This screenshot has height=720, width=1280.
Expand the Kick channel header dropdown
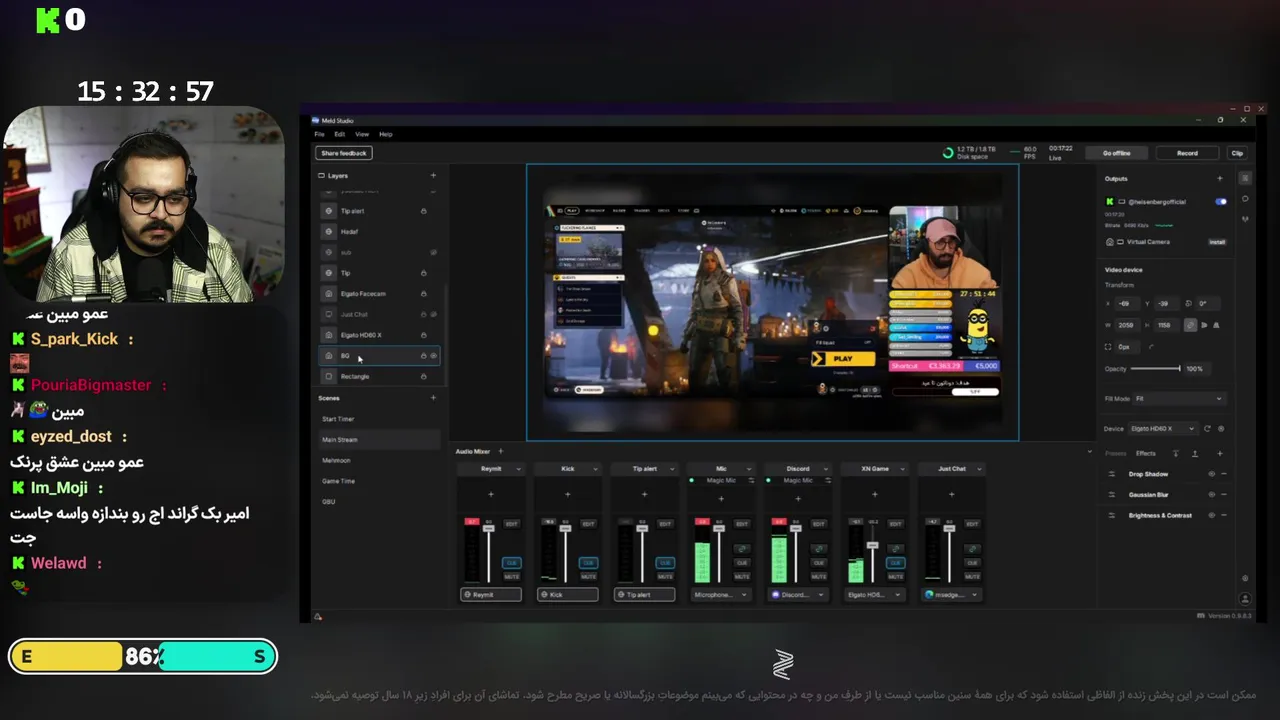point(595,469)
